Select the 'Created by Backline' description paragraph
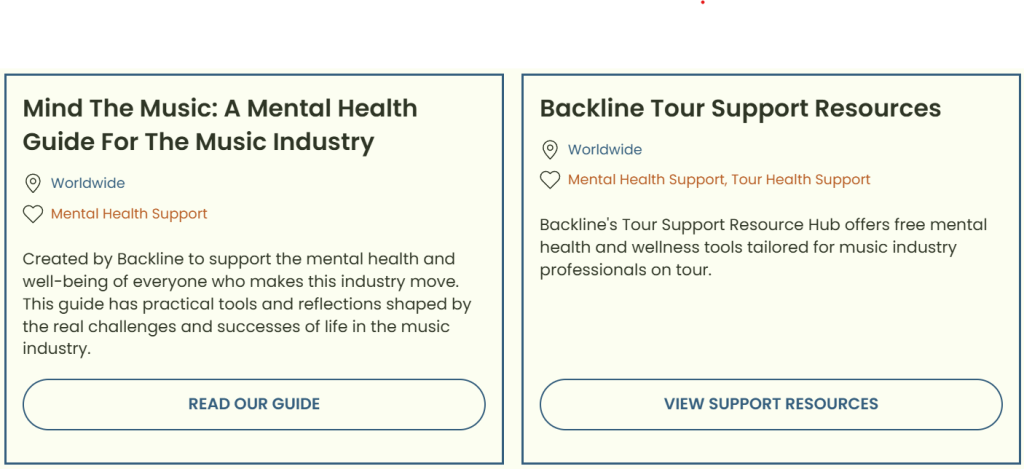Image resolution: width=1024 pixels, height=469 pixels. tap(248, 304)
